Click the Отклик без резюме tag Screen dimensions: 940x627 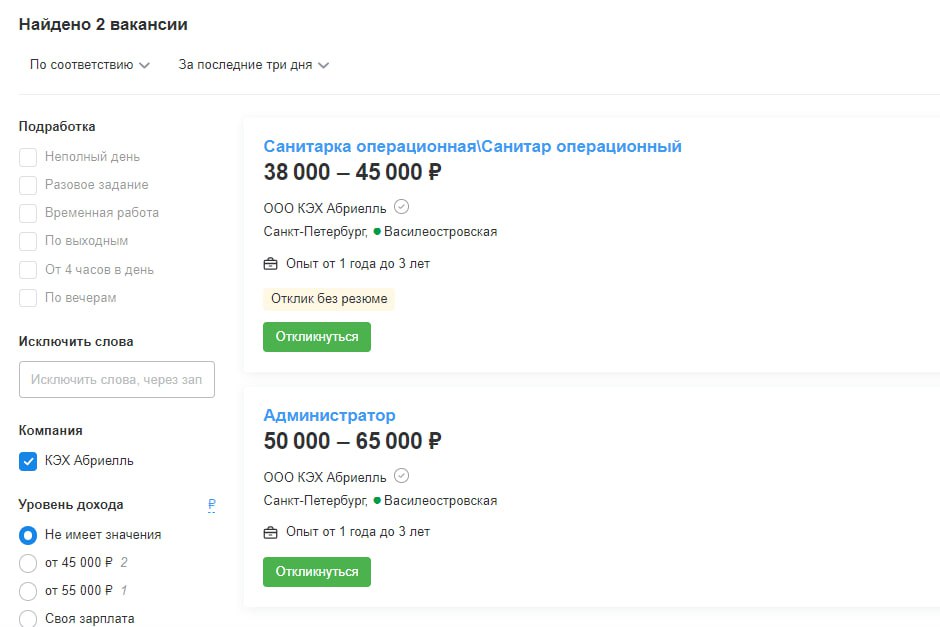point(329,299)
